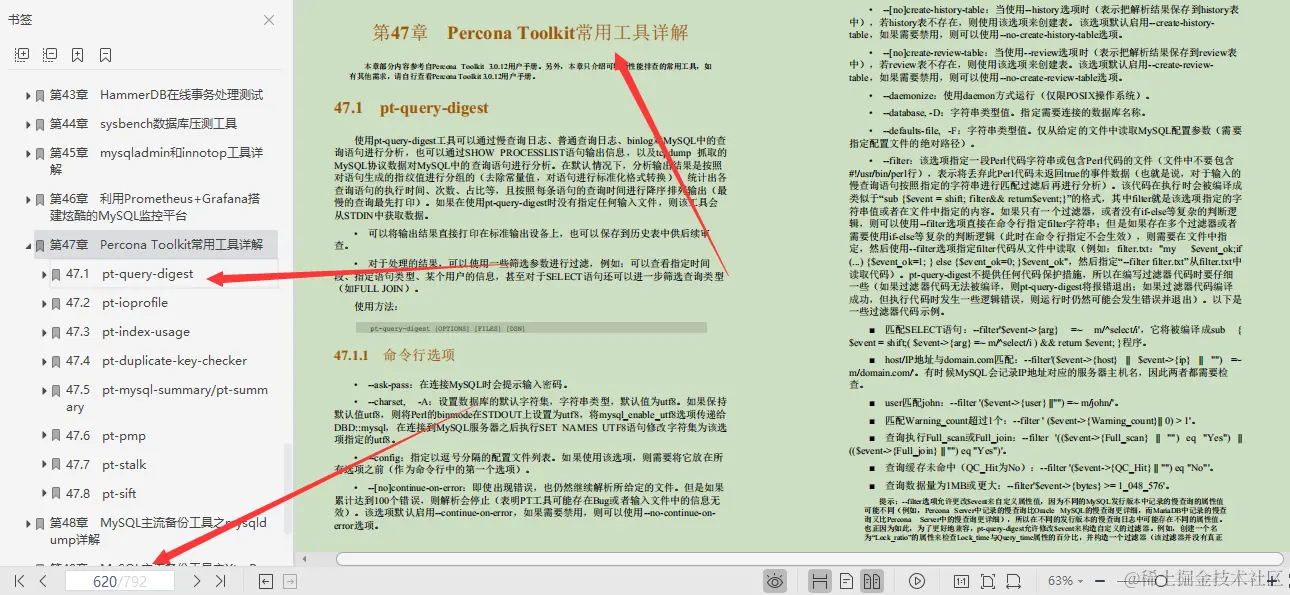Go to the next page
Viewport: 1290px width, 595px height.
(197, 580)
